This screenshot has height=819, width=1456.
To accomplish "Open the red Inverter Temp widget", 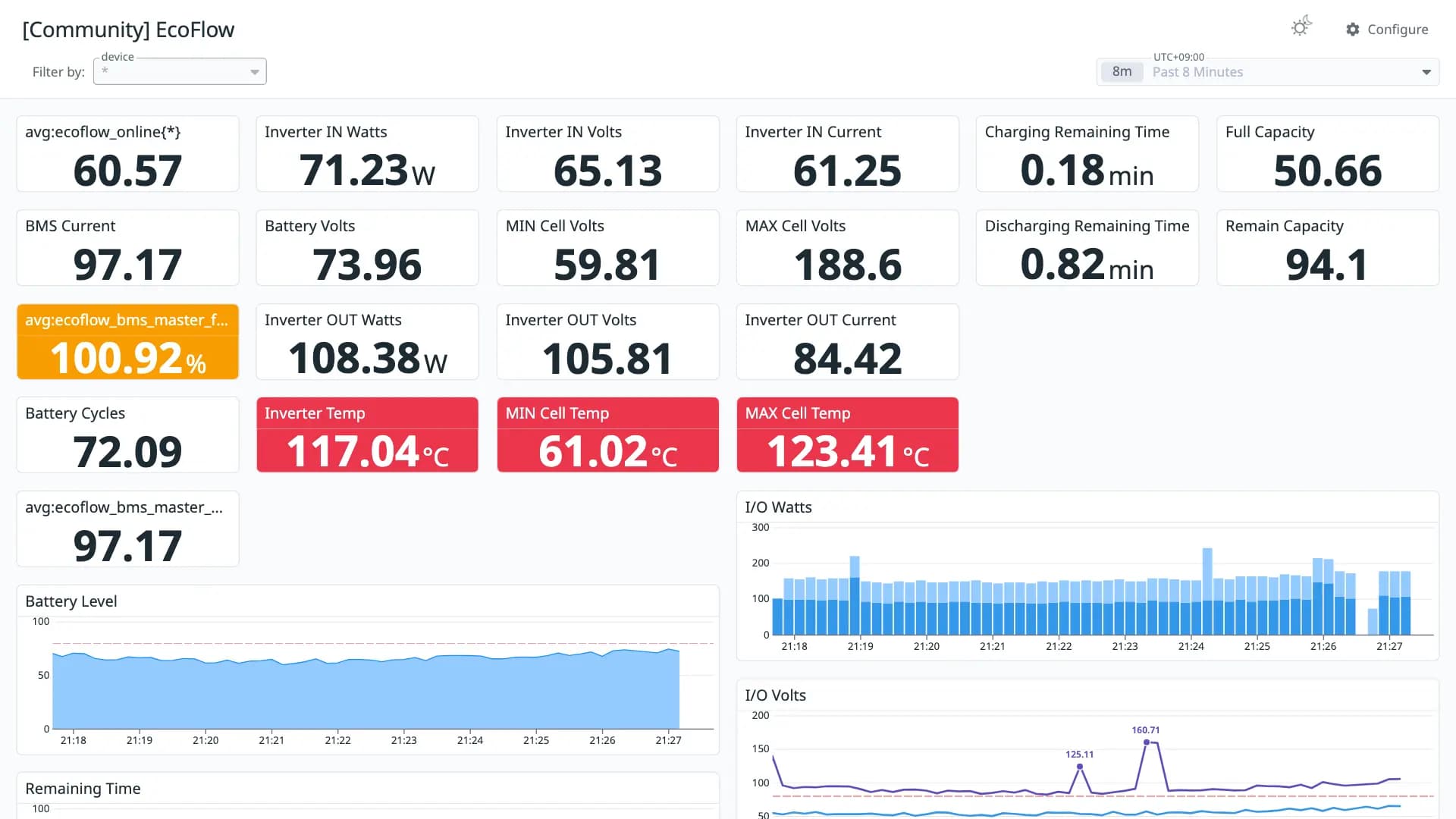I will 367,435.
